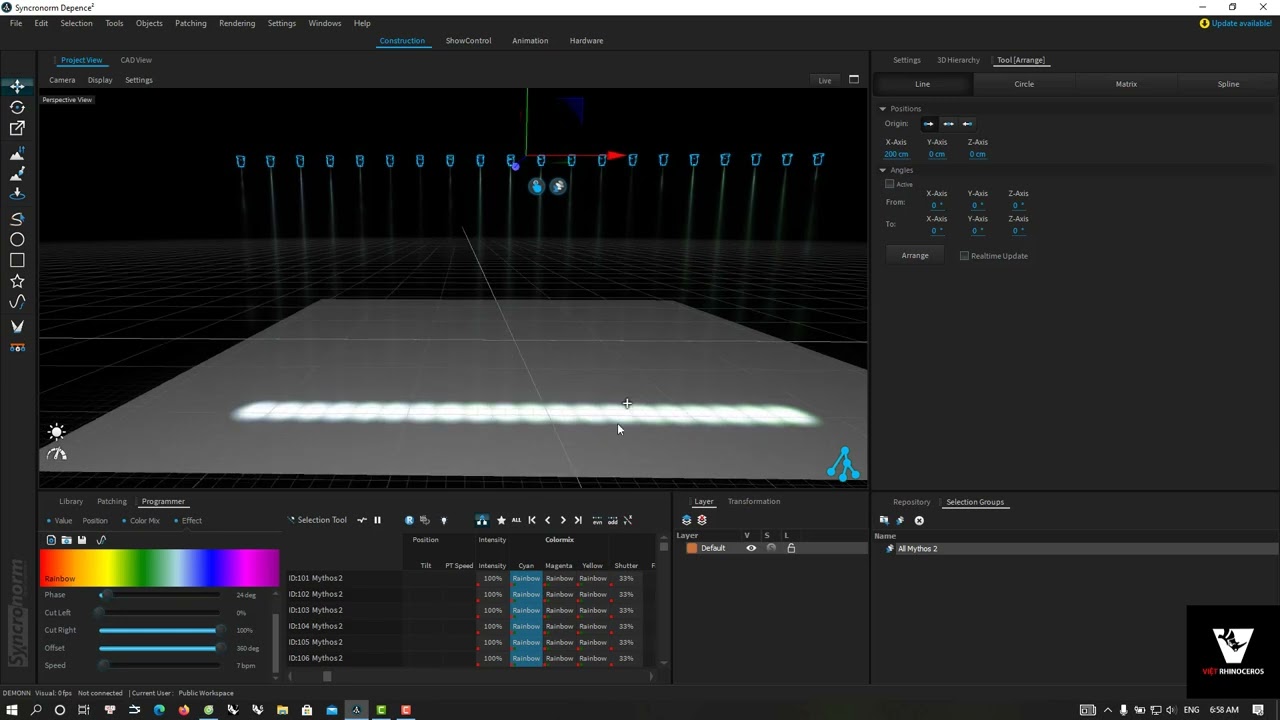Click the star favorites icon in programmer toolbar
The height and width of the screenshot is (720, 1280).
(501, 520)
